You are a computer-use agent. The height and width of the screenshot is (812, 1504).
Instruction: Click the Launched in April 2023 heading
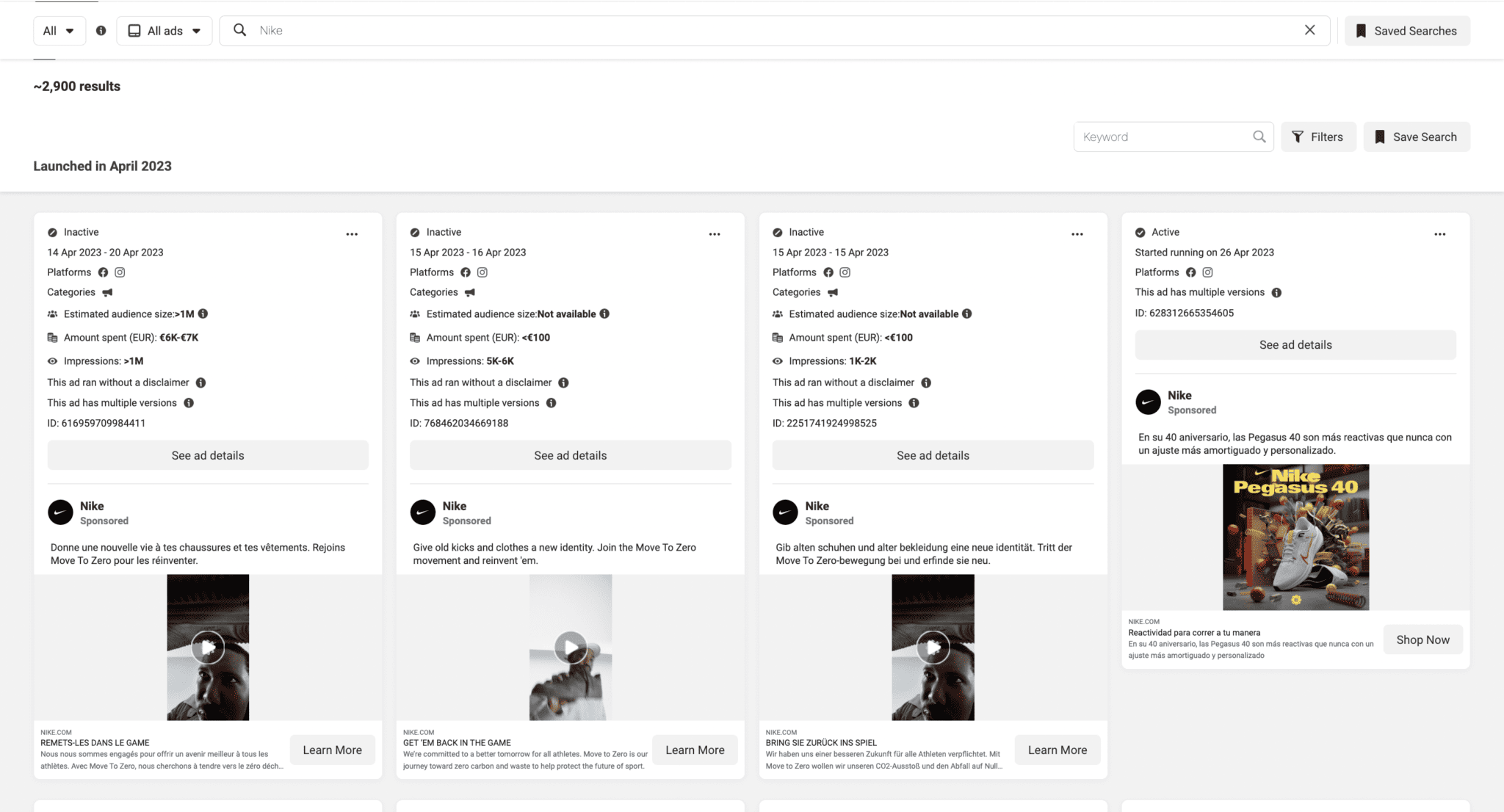point(103,166)
